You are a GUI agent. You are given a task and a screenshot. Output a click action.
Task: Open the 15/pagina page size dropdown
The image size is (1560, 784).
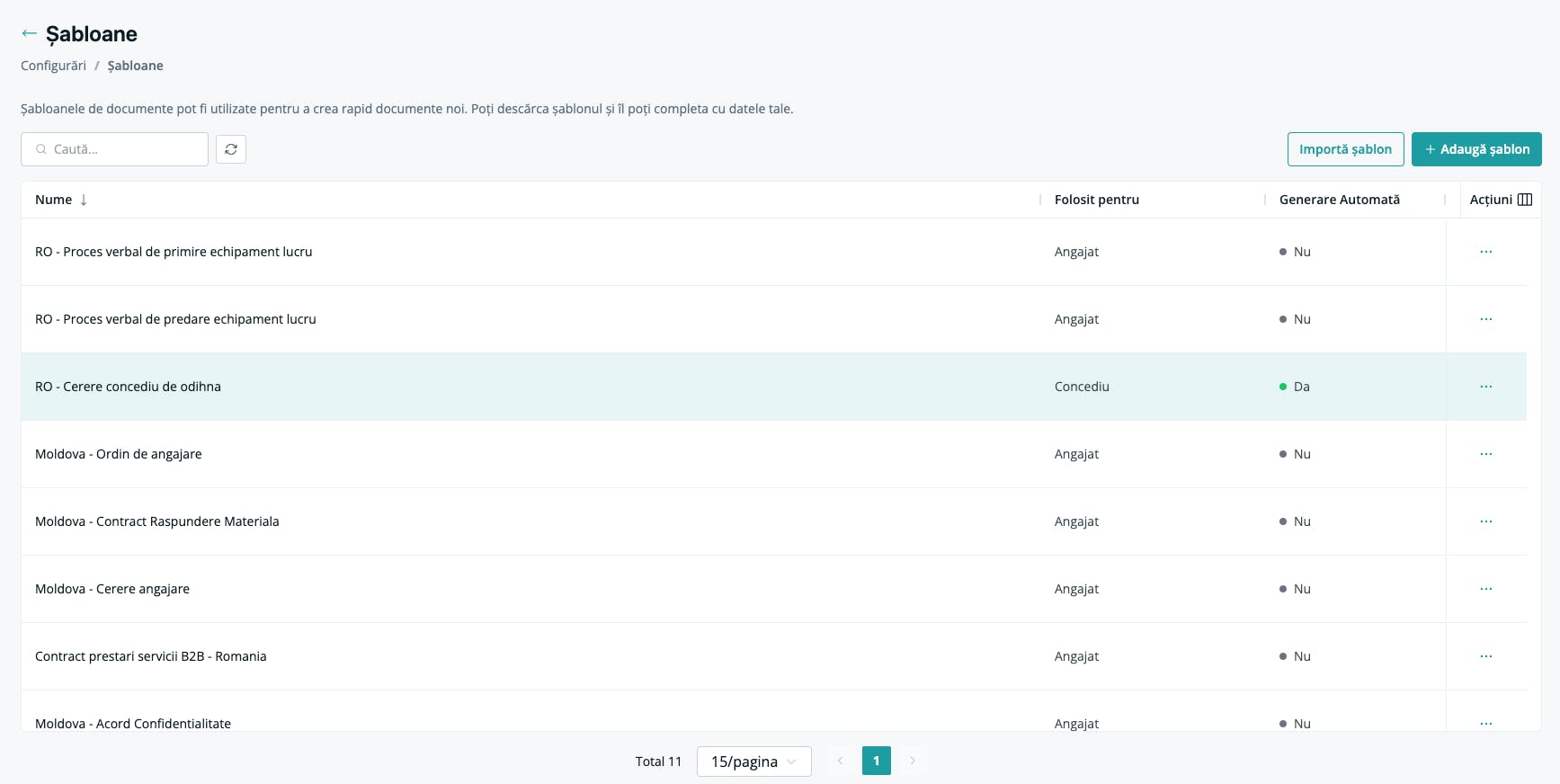[753, 762]
